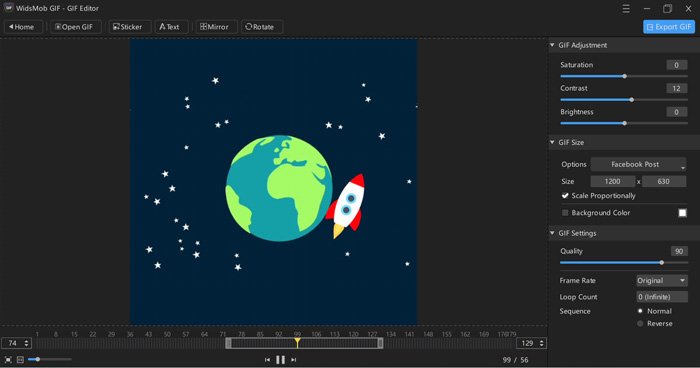Click the frame counter 99 / 56
The width and height of the screenshot is (700, 368).
[x=515, y=360]
